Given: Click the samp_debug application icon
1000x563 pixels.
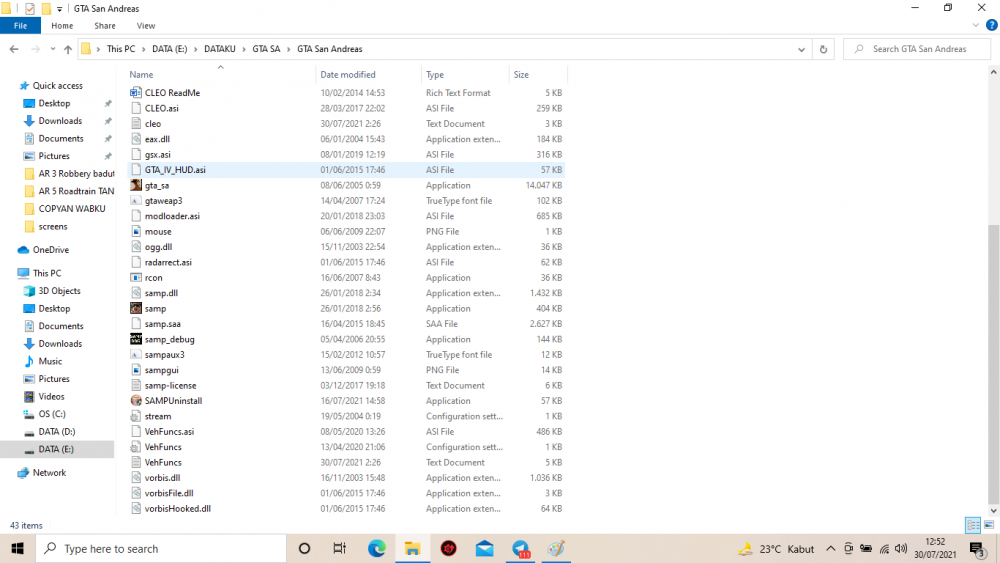Looking at the screenshot, I should tap(136, 339).
